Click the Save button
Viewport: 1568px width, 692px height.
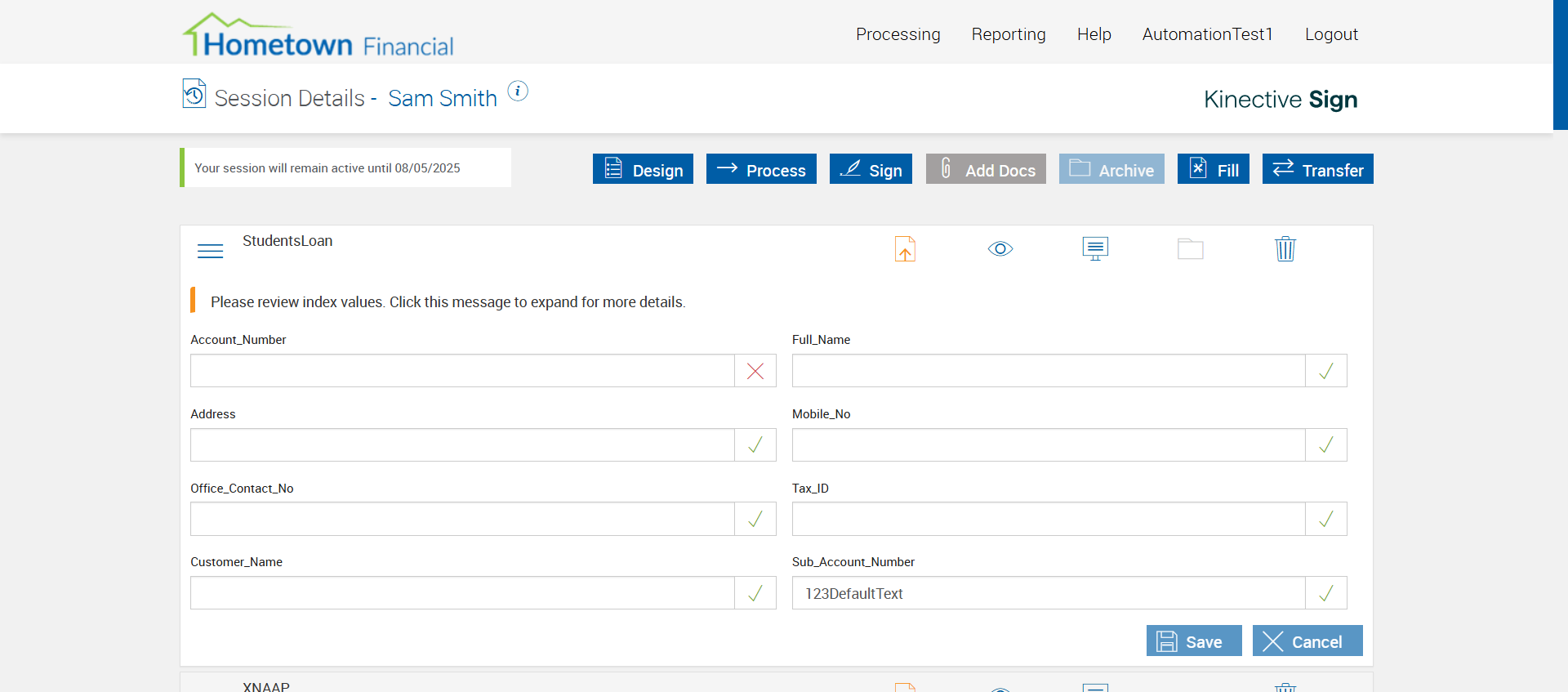tap(1193, 641)
